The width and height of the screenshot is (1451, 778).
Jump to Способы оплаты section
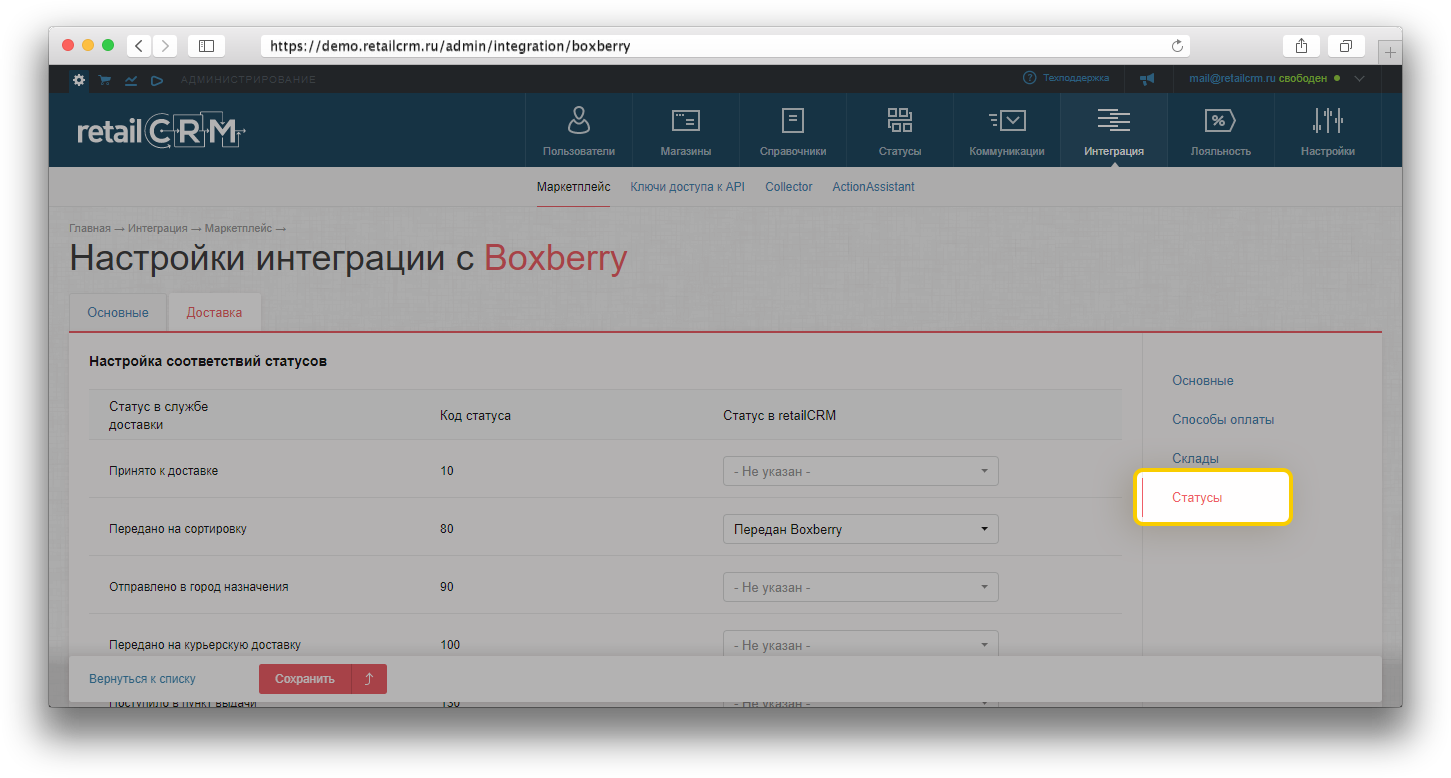(1223, 420)
